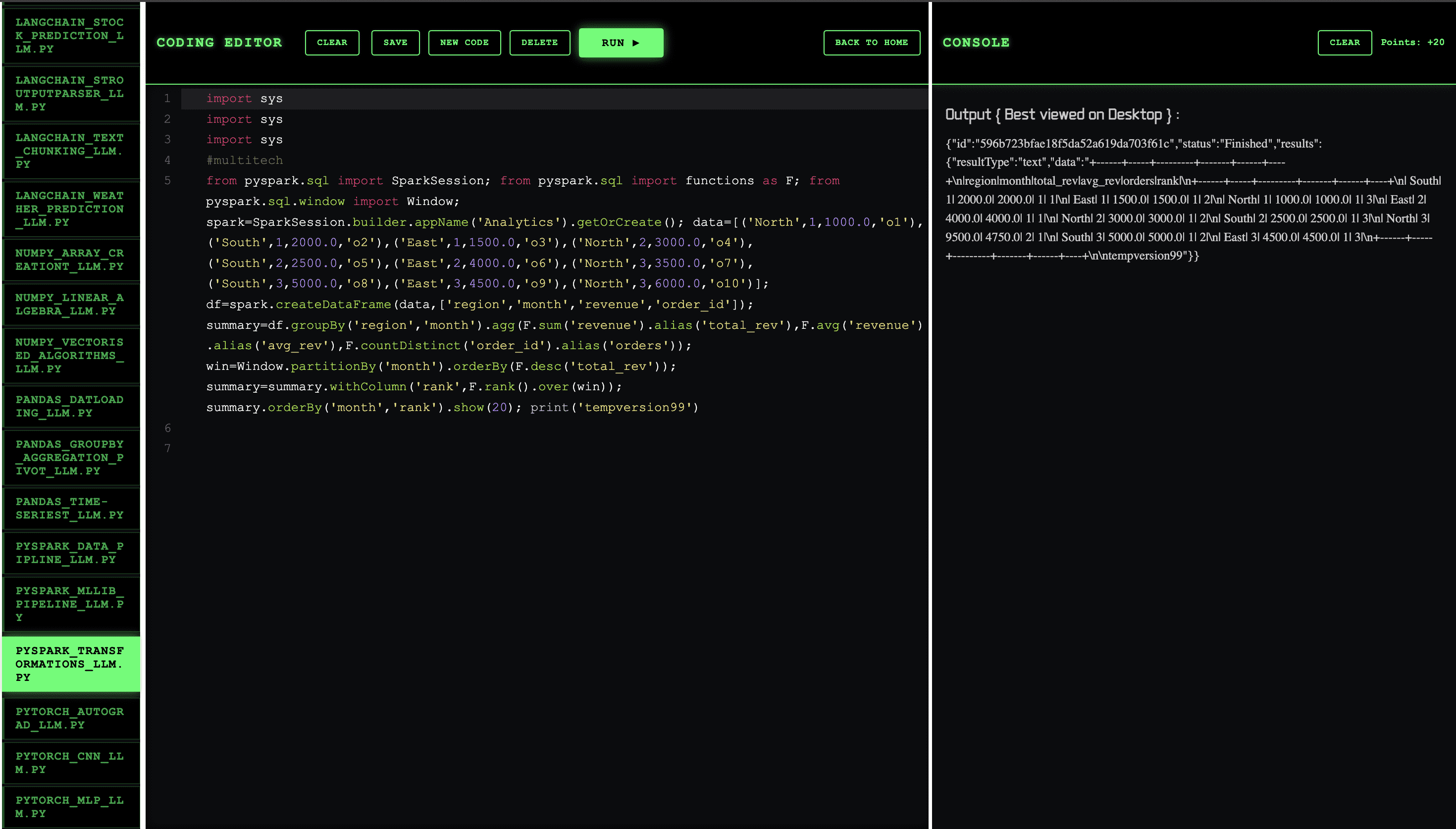Click the Output Best viewed on Desktop label
The height and width of the screenshot is (829, 1456).
[1062, 114]
